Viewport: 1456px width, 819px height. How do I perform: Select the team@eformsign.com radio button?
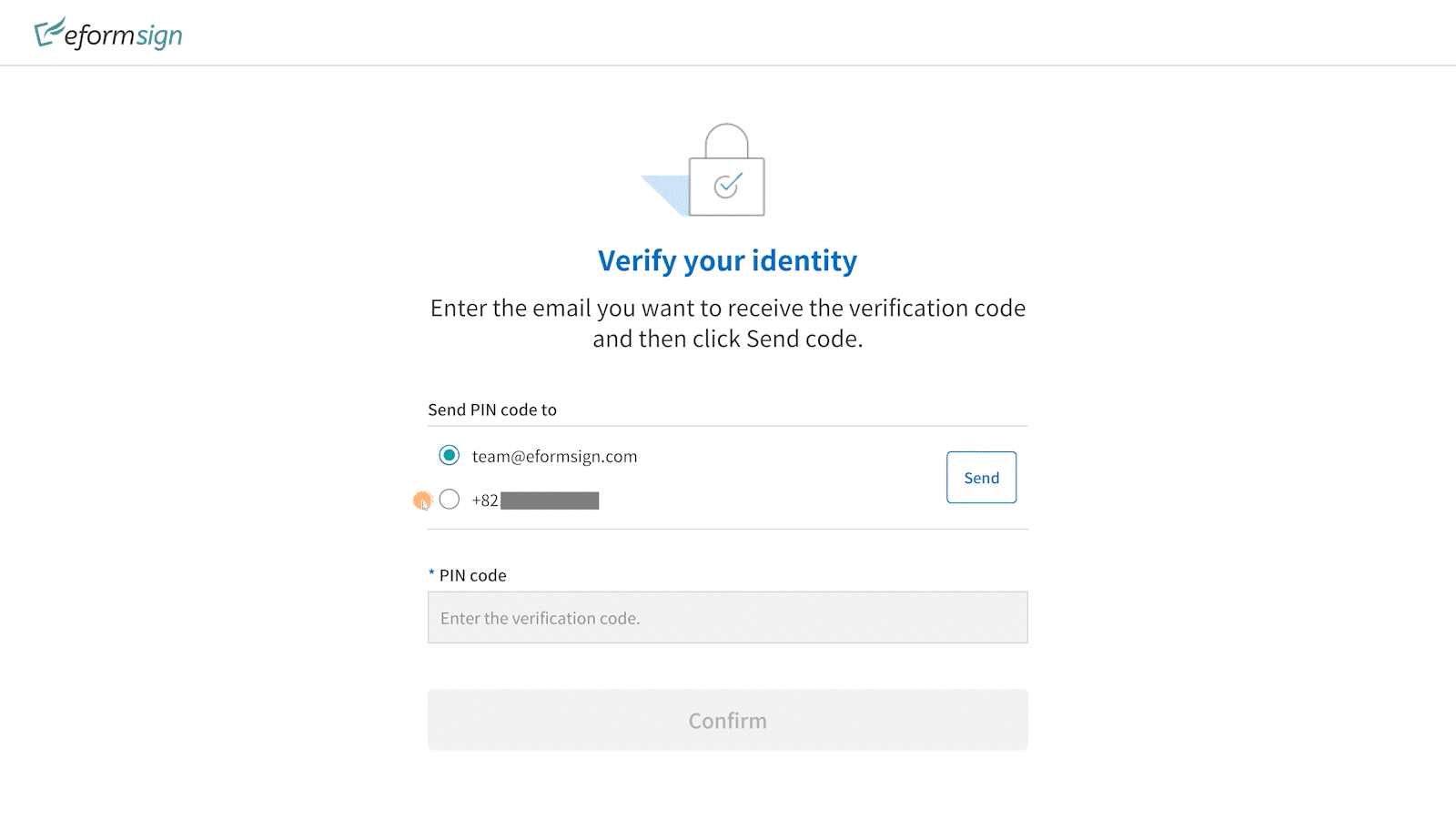coord(450,455)
